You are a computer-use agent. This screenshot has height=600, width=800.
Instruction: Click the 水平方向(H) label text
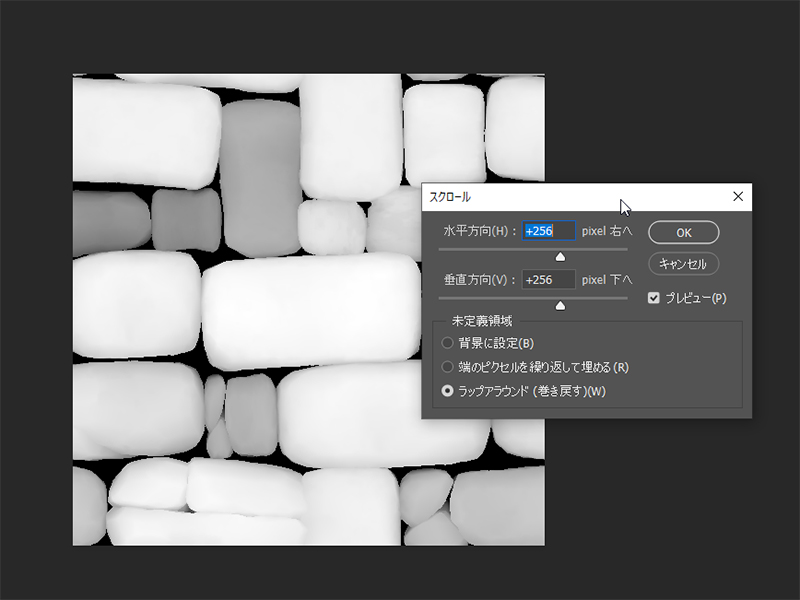(x=480, y=231)
